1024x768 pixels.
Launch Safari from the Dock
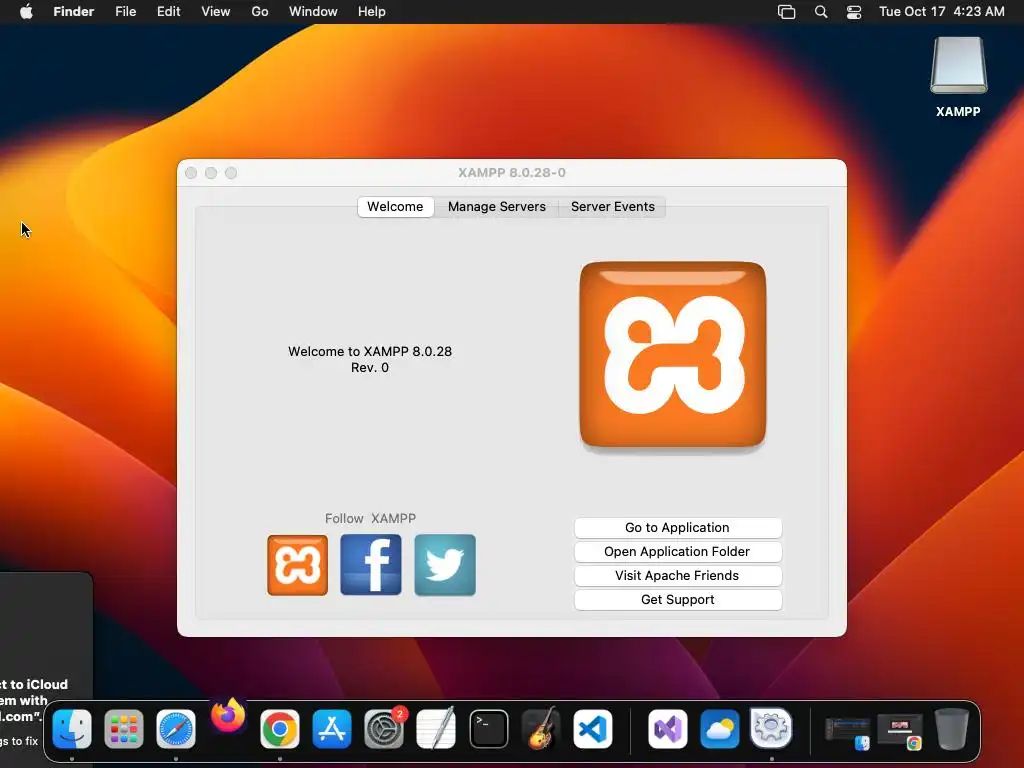coord(176,729)
